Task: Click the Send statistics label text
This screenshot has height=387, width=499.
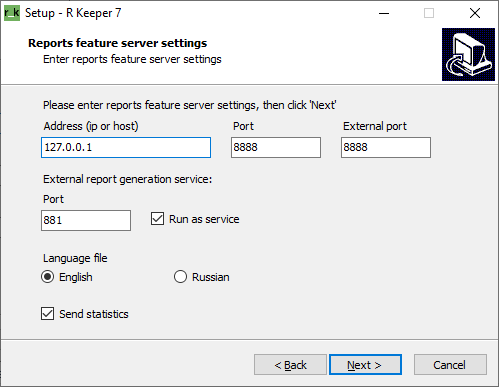Action: [94, 314]
